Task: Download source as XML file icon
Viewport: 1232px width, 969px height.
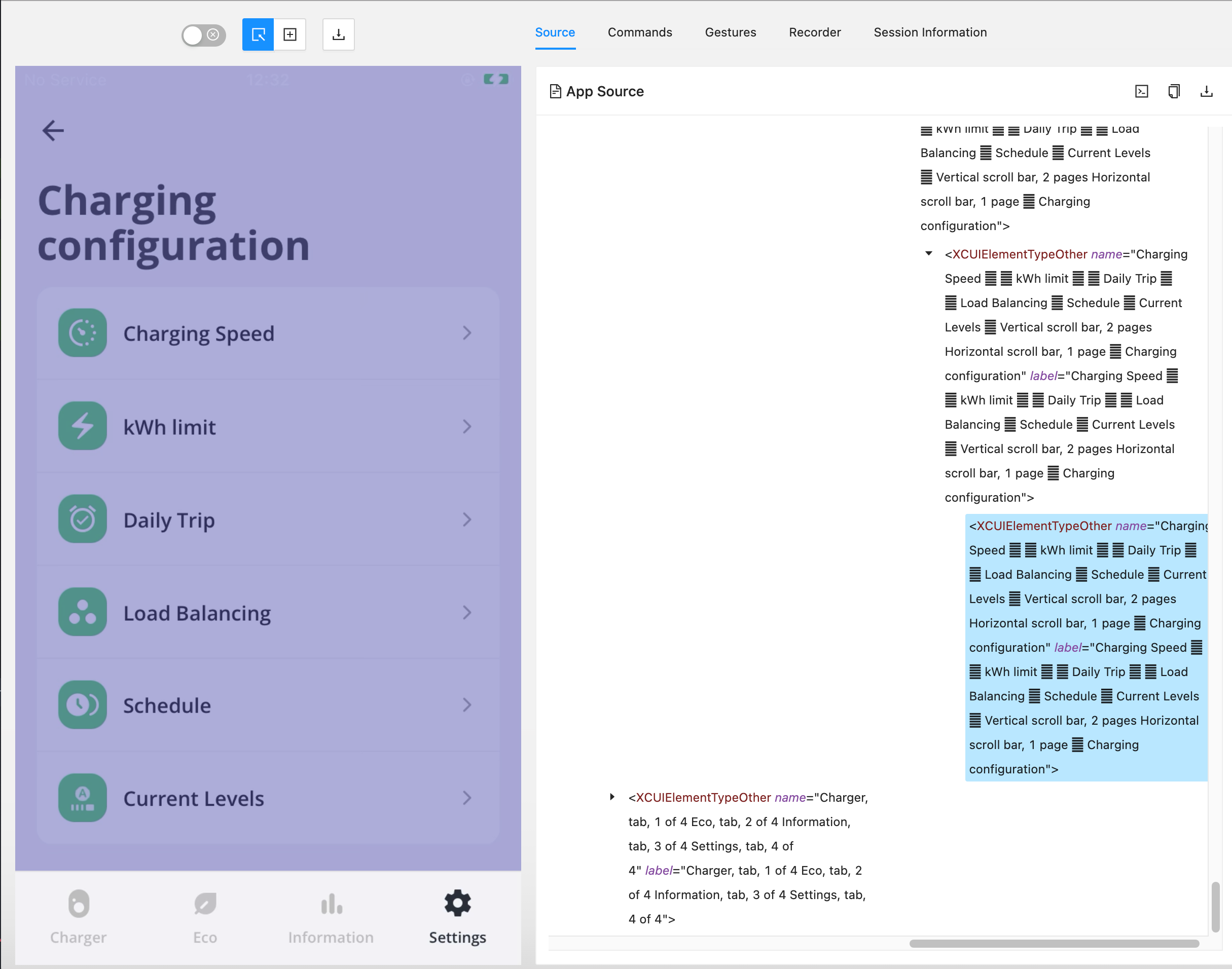Action: 1206,91
